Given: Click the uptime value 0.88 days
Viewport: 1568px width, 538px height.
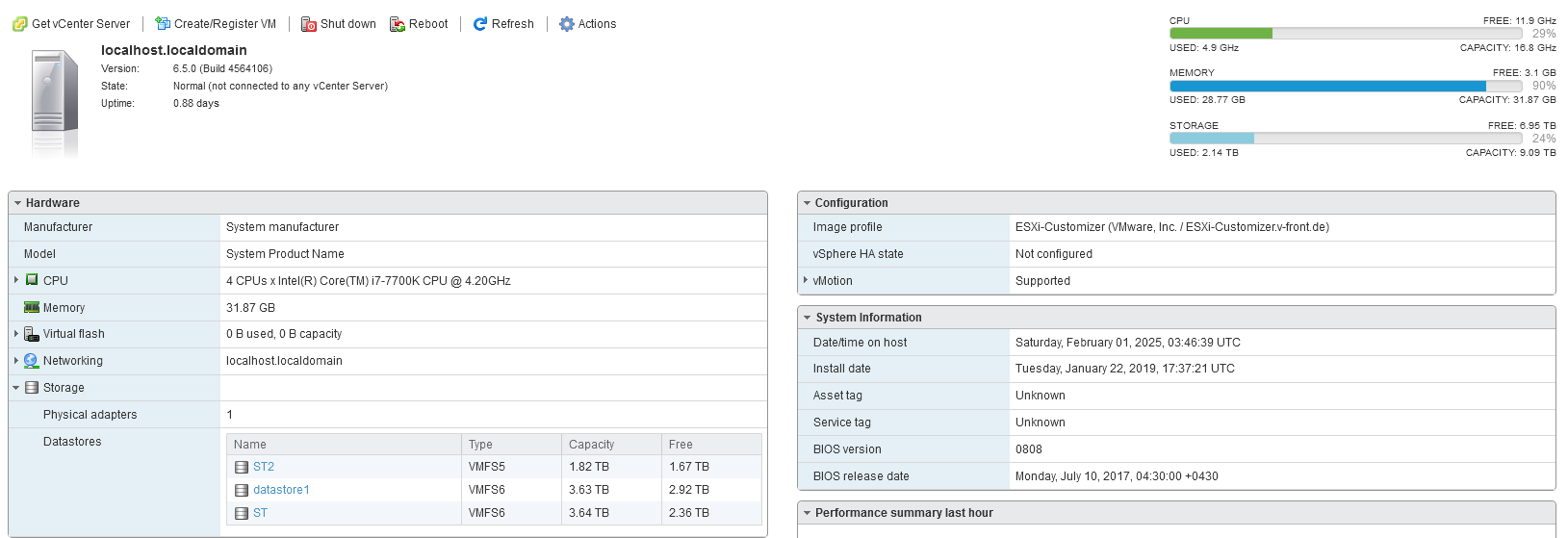Looking at the screenshot, I should tap(196, 103).
